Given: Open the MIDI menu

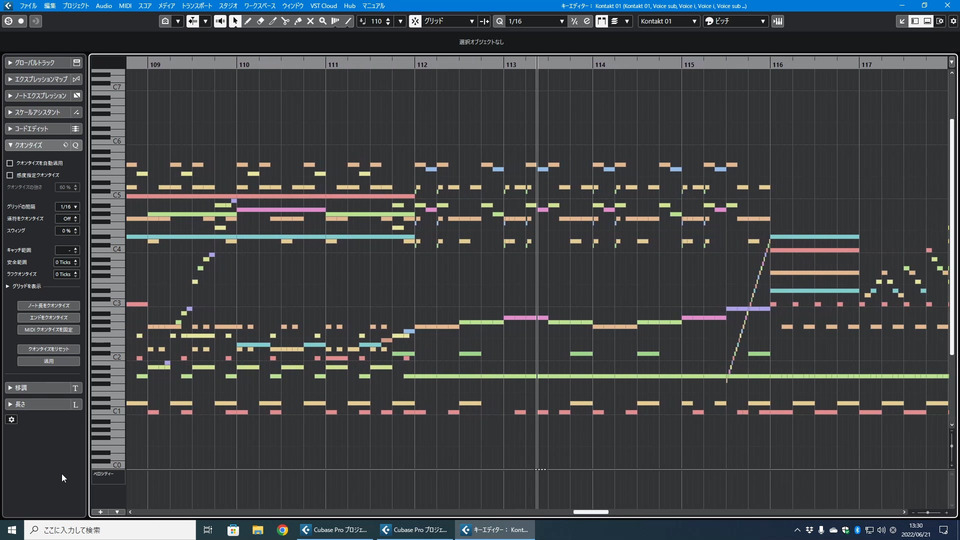Looking at the screenshot, I should pos(125,6).
